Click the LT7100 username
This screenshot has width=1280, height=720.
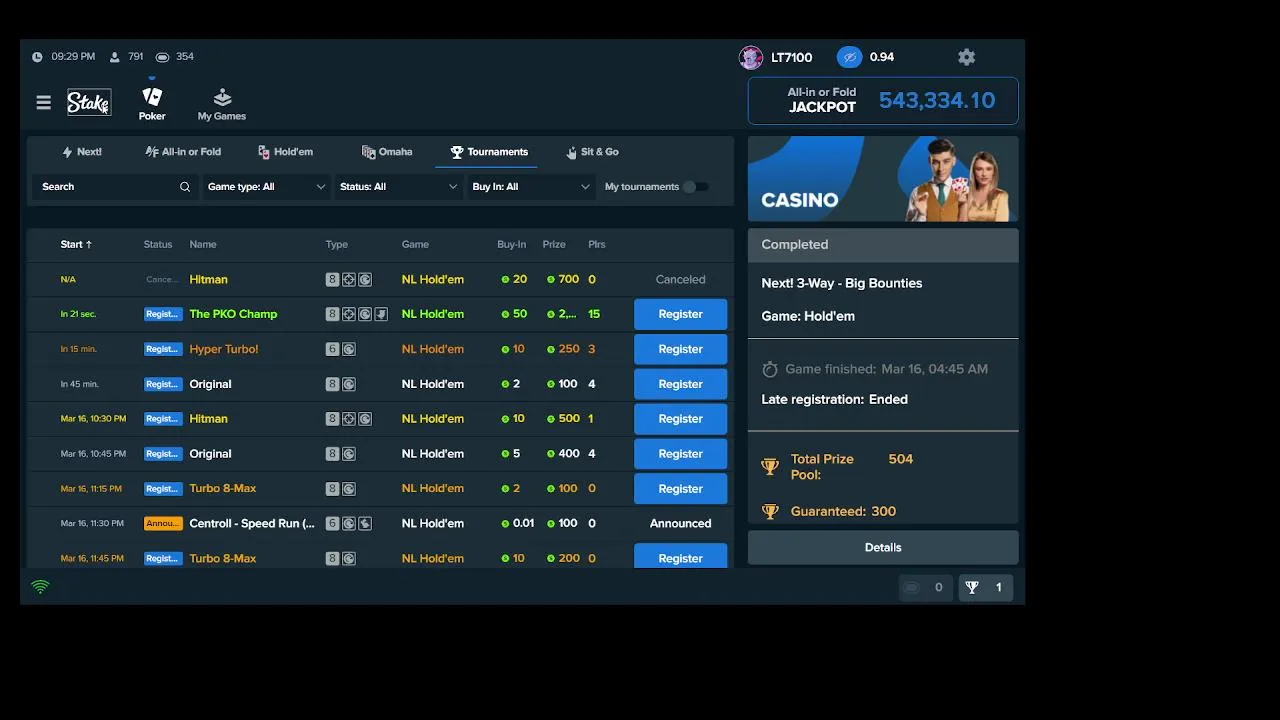coord(791,58)
